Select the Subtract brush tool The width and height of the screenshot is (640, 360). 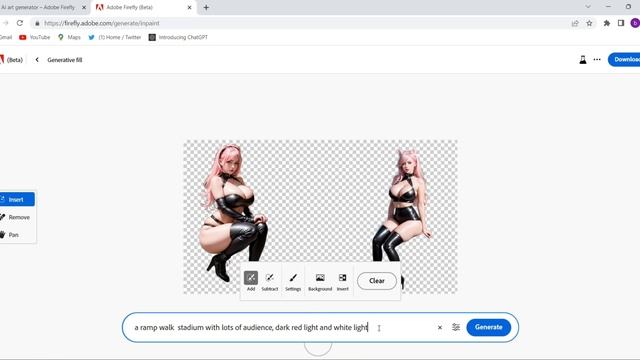(269, 281)
